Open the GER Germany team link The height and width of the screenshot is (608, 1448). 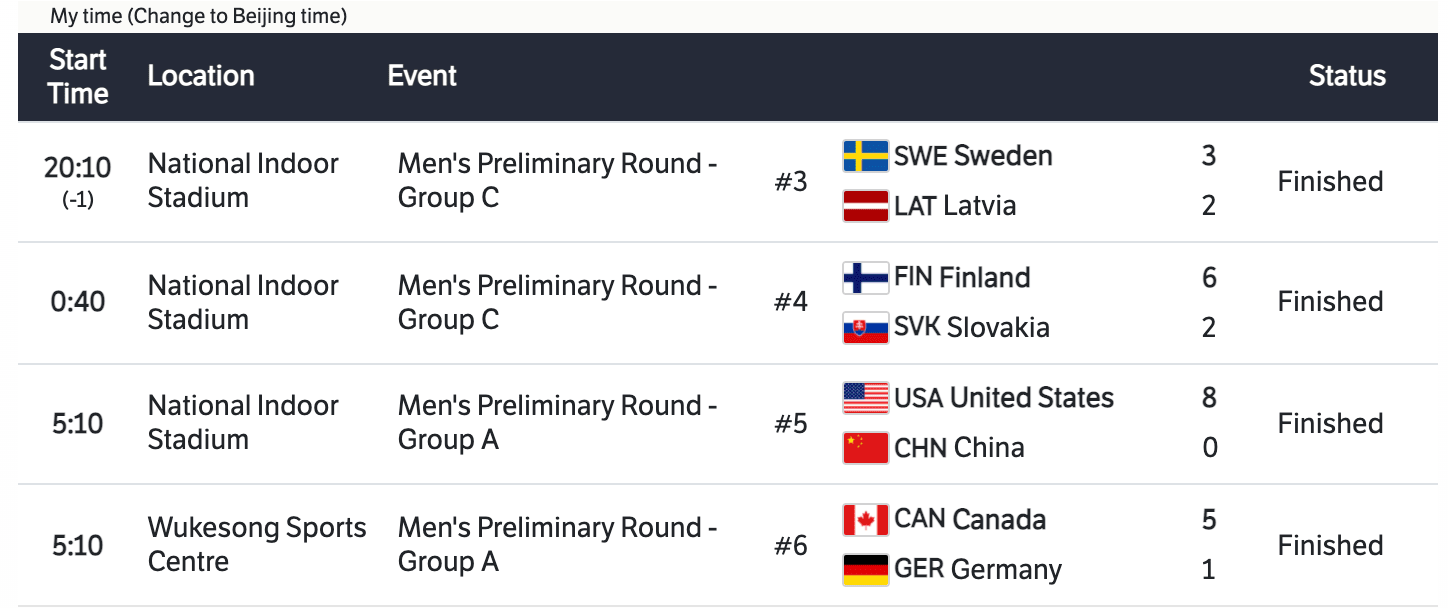(x=978, y=570)
